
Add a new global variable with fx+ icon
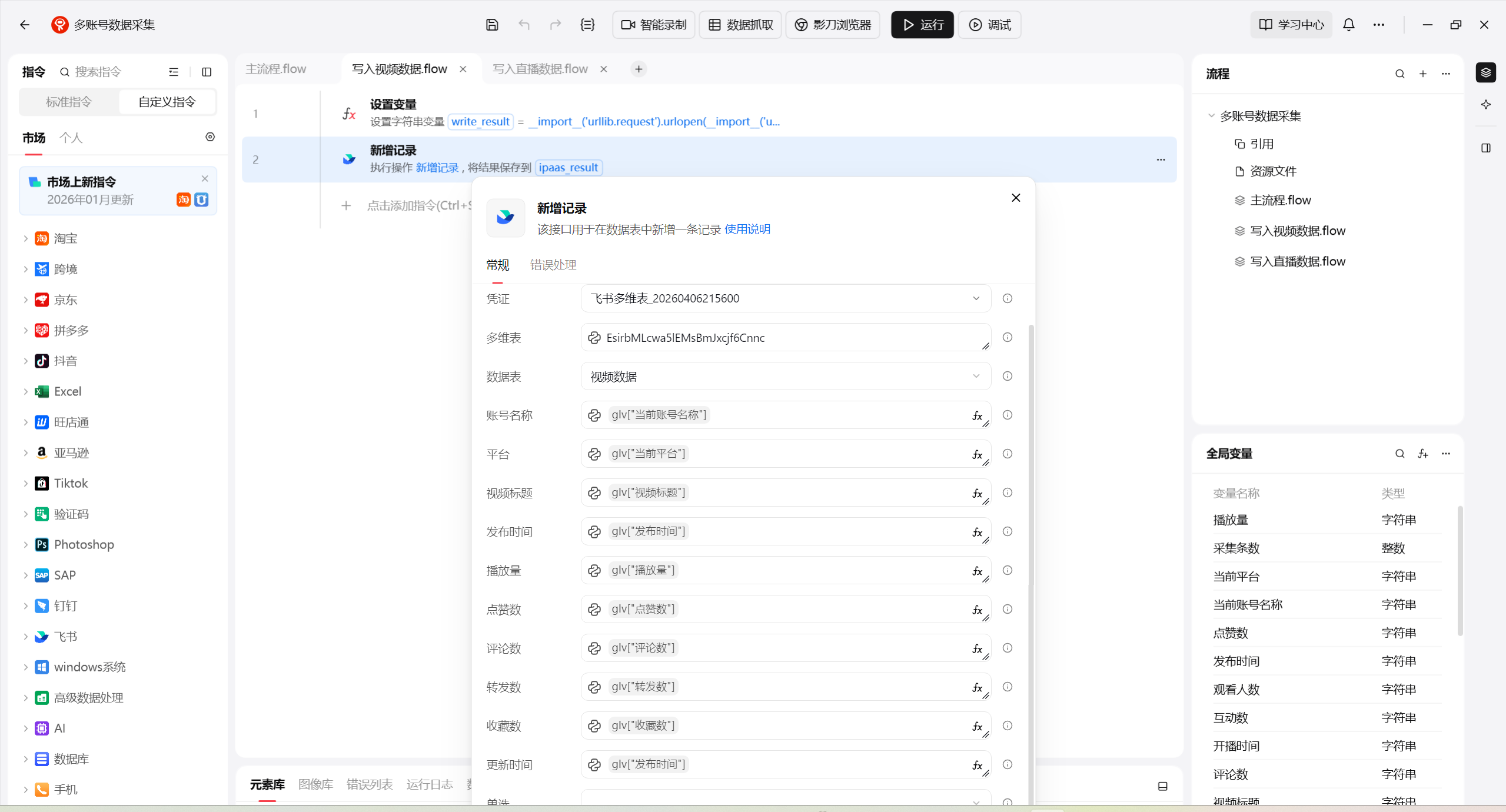point(1422,454)
